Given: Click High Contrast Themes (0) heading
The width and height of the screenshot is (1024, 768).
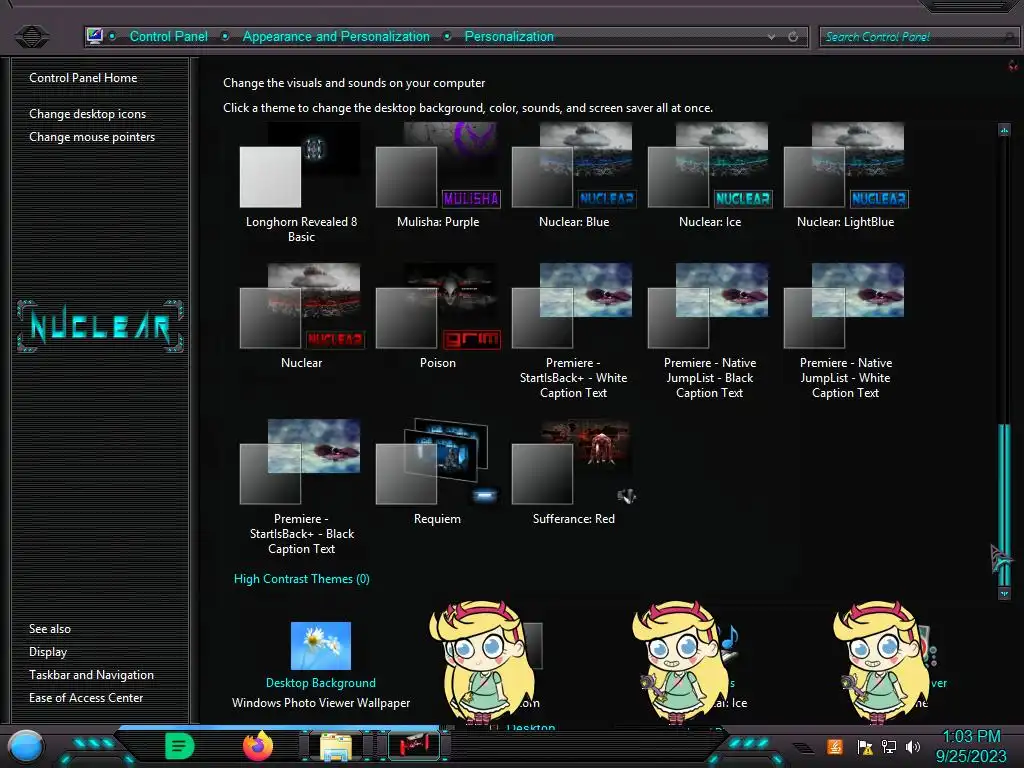Looking at the screenshot, I should (x=302, y=579).
